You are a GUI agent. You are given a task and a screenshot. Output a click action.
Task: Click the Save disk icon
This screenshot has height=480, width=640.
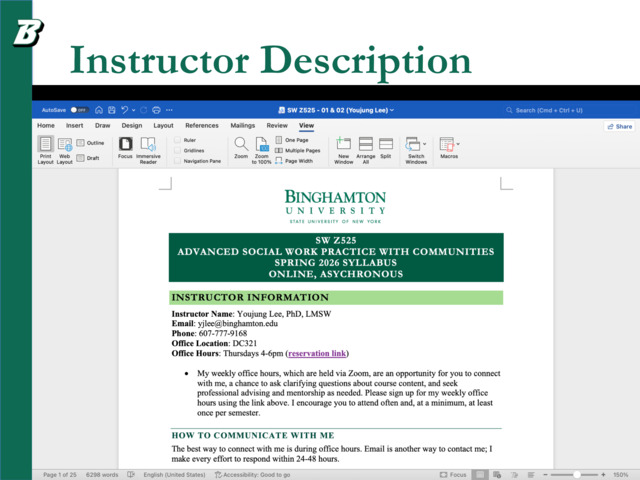[x=112, y=110]
